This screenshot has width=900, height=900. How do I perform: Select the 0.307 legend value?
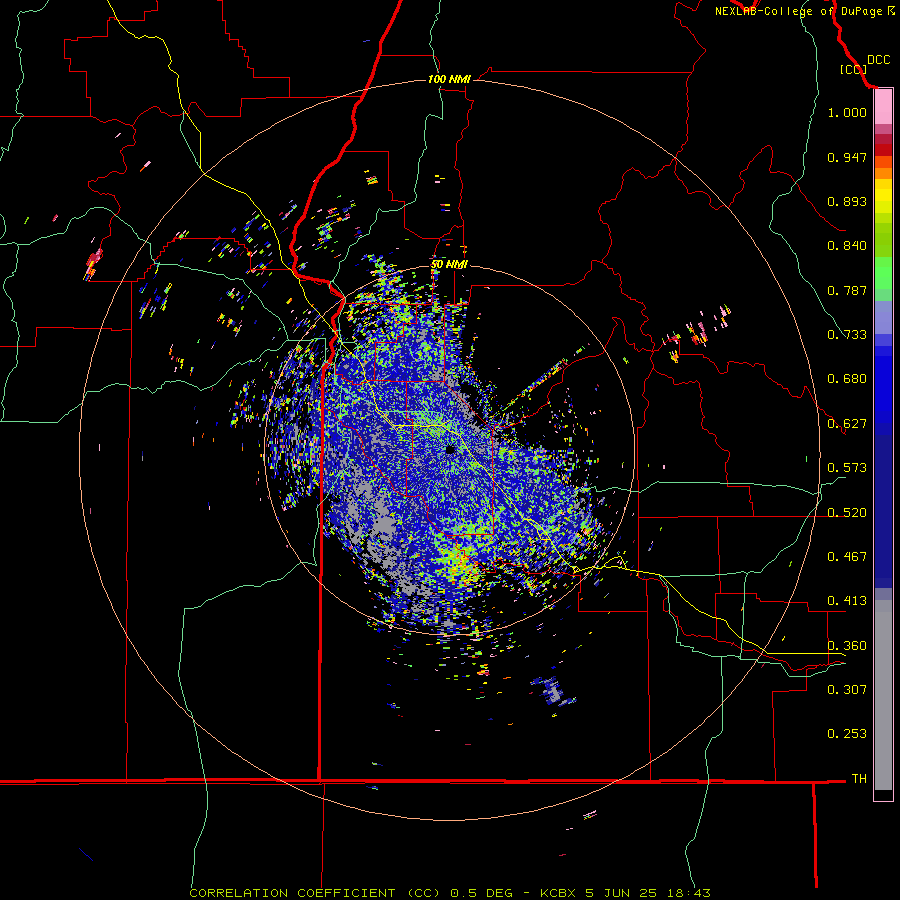[x=847, y=689]
